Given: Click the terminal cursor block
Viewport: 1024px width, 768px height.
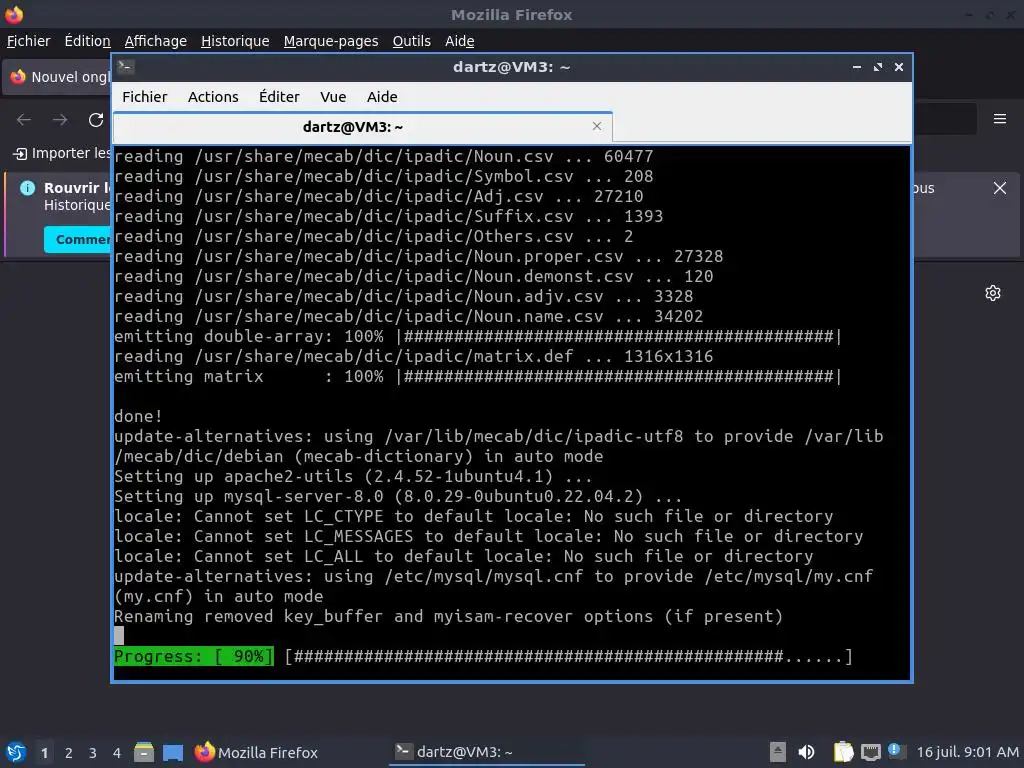Looking at the screenshot, I should [x=119, y=635].
